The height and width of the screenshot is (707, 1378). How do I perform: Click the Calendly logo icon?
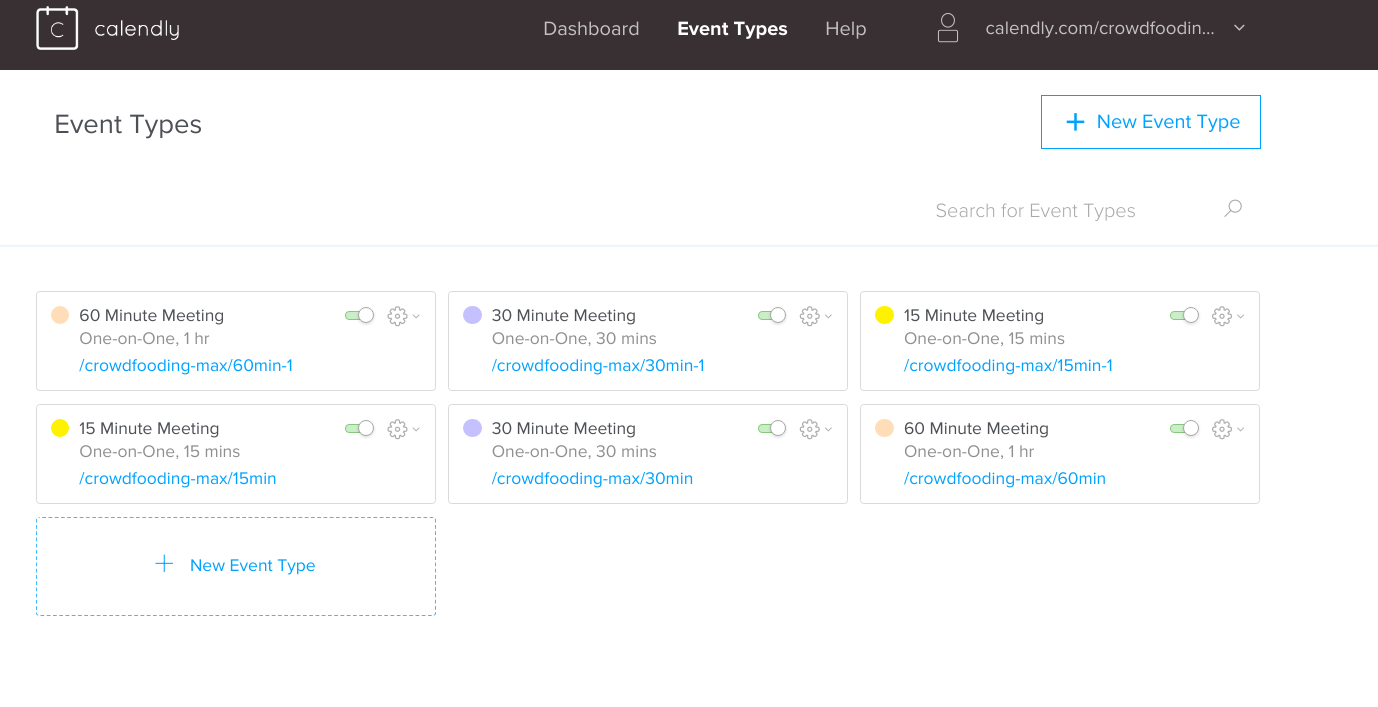57,29
